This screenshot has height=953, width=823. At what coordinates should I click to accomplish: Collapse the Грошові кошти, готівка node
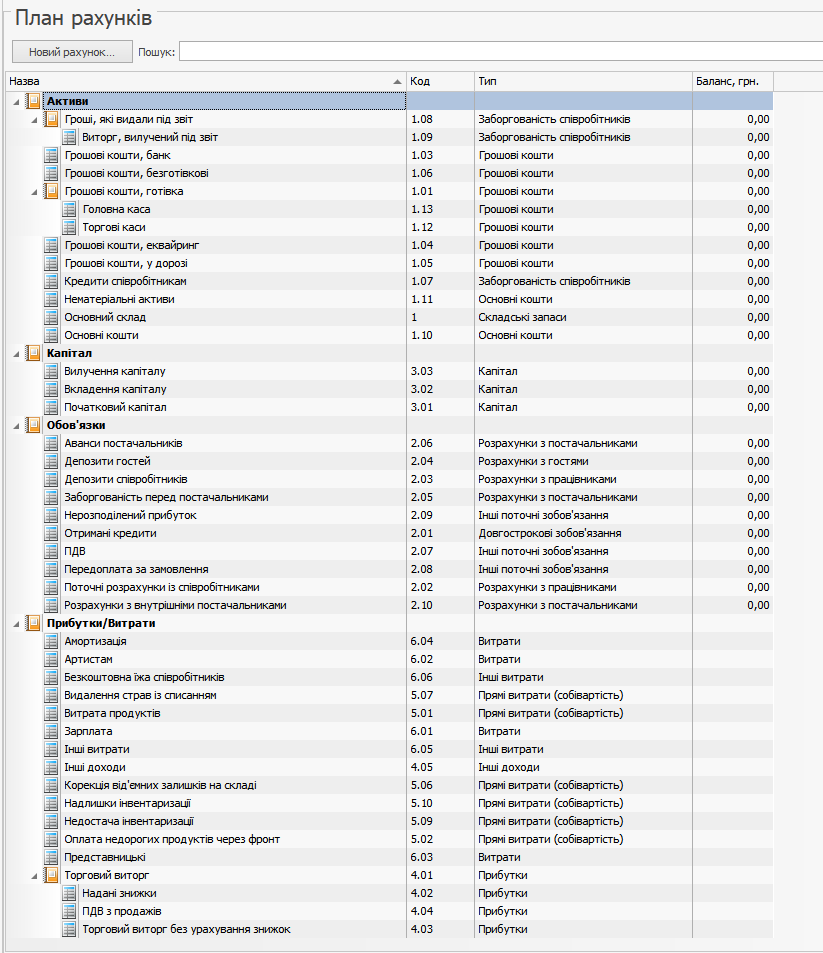coord(34,191)
